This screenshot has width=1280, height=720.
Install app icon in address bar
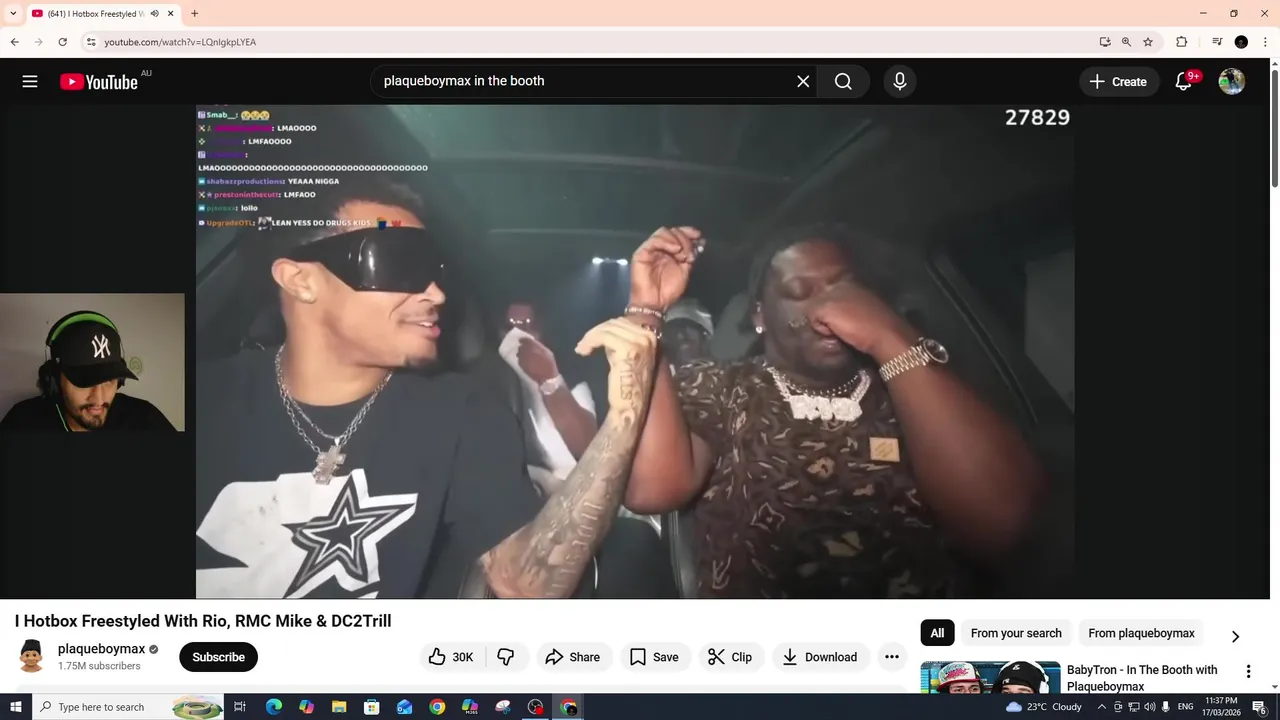point(1105,42)
